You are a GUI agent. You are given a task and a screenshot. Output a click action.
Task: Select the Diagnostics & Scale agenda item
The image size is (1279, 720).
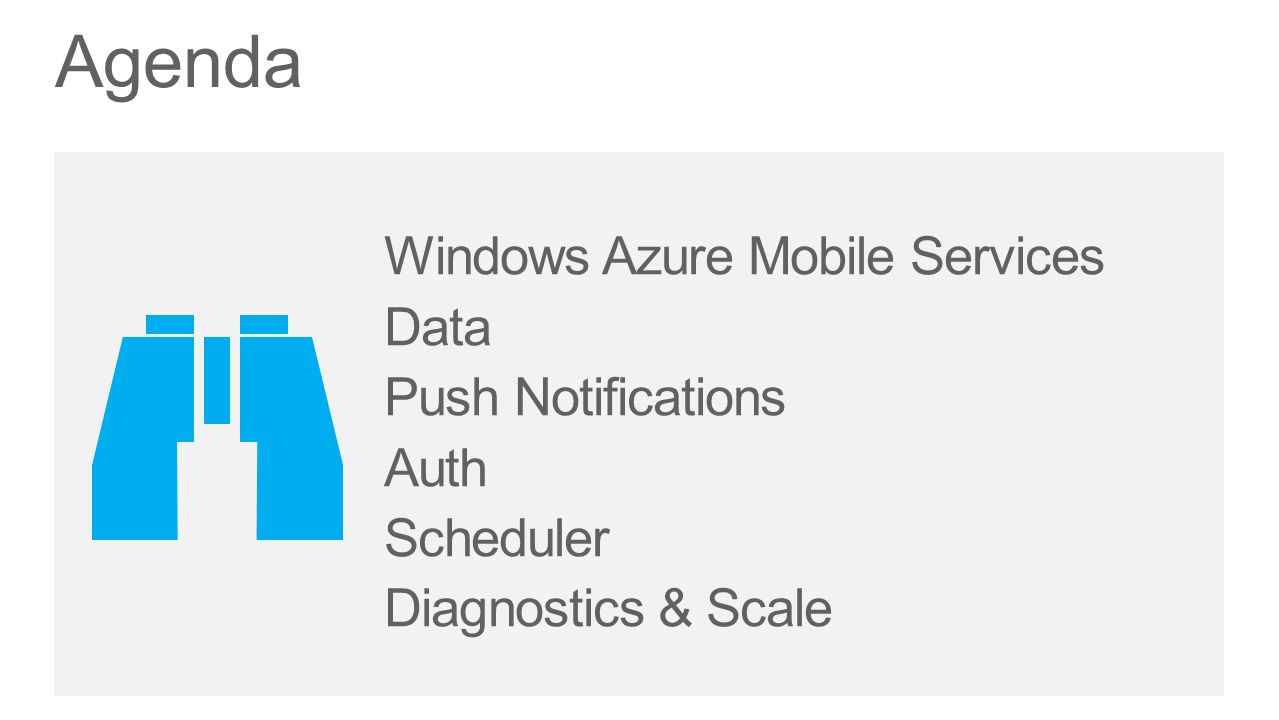[x=608, y=608]
